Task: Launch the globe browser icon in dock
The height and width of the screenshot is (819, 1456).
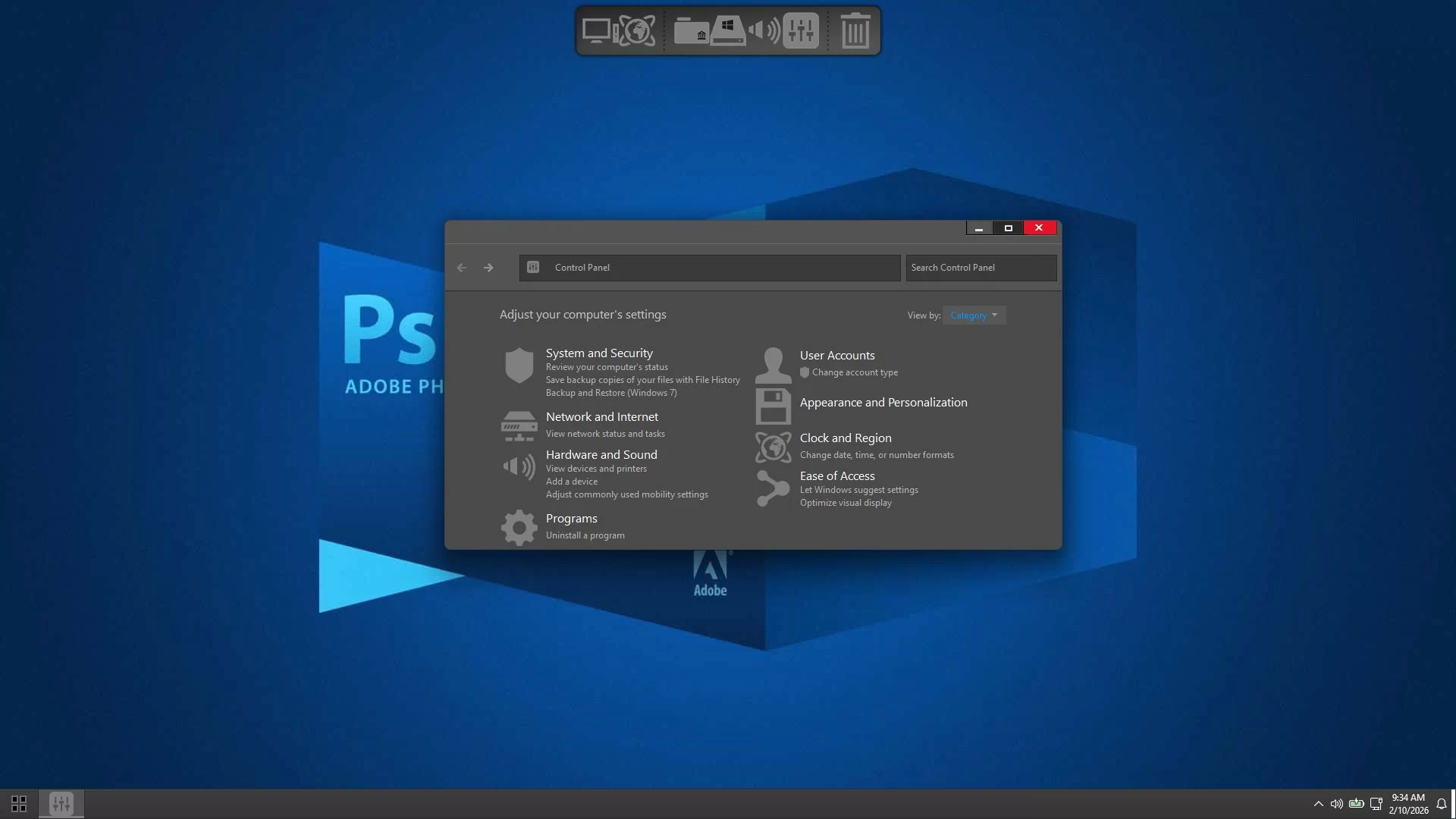Action: (635, 31)
